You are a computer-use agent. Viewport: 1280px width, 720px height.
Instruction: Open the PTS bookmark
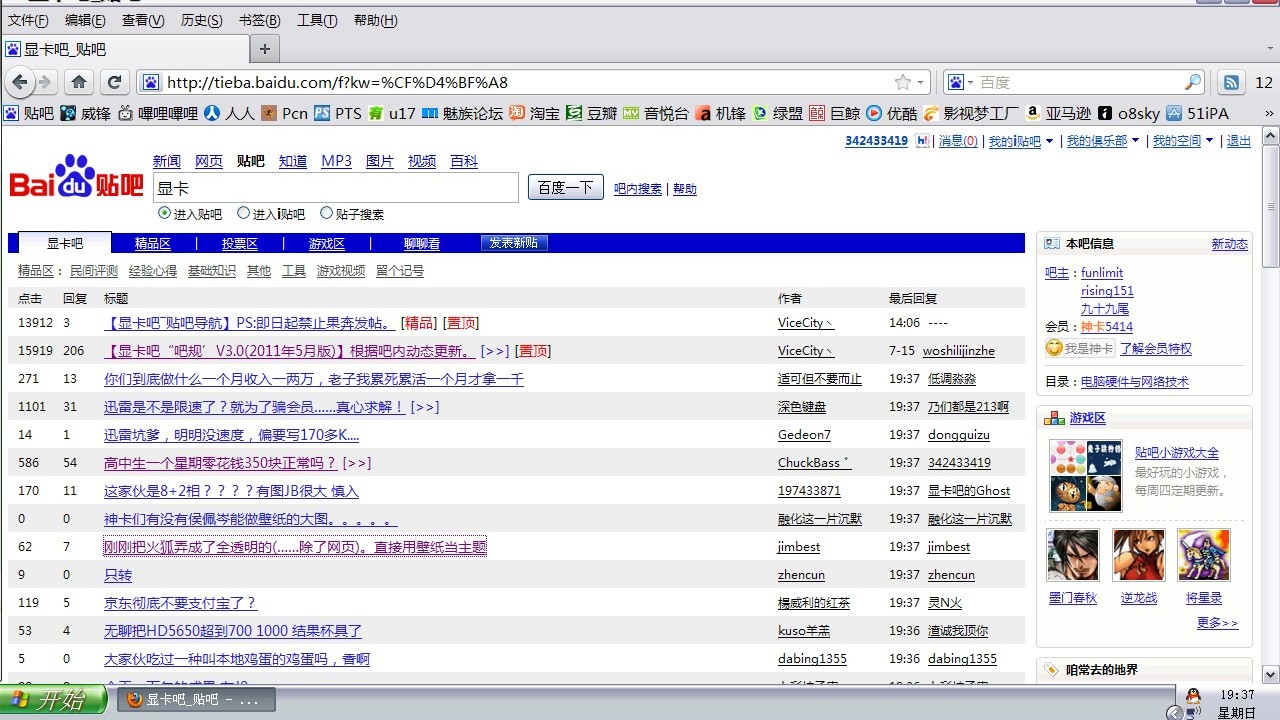(x=338, y=113)
